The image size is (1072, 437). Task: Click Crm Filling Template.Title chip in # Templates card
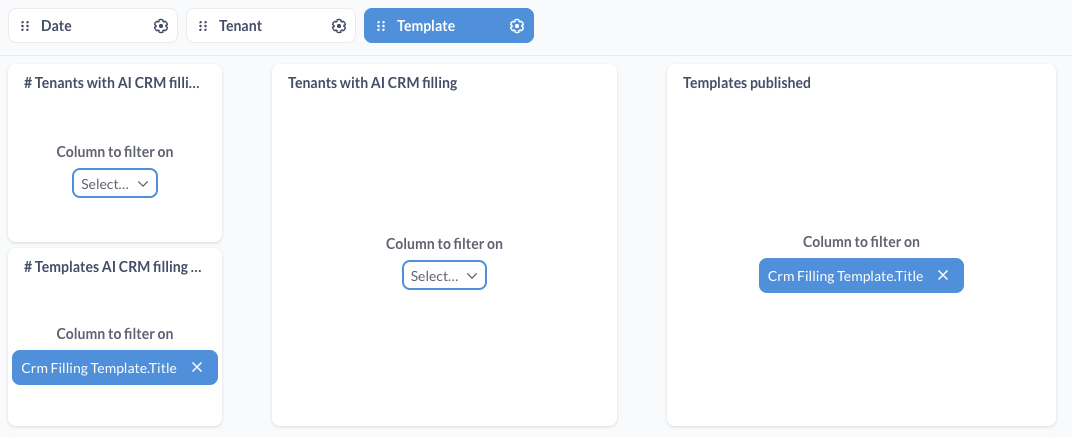click(x=99, y=368)
